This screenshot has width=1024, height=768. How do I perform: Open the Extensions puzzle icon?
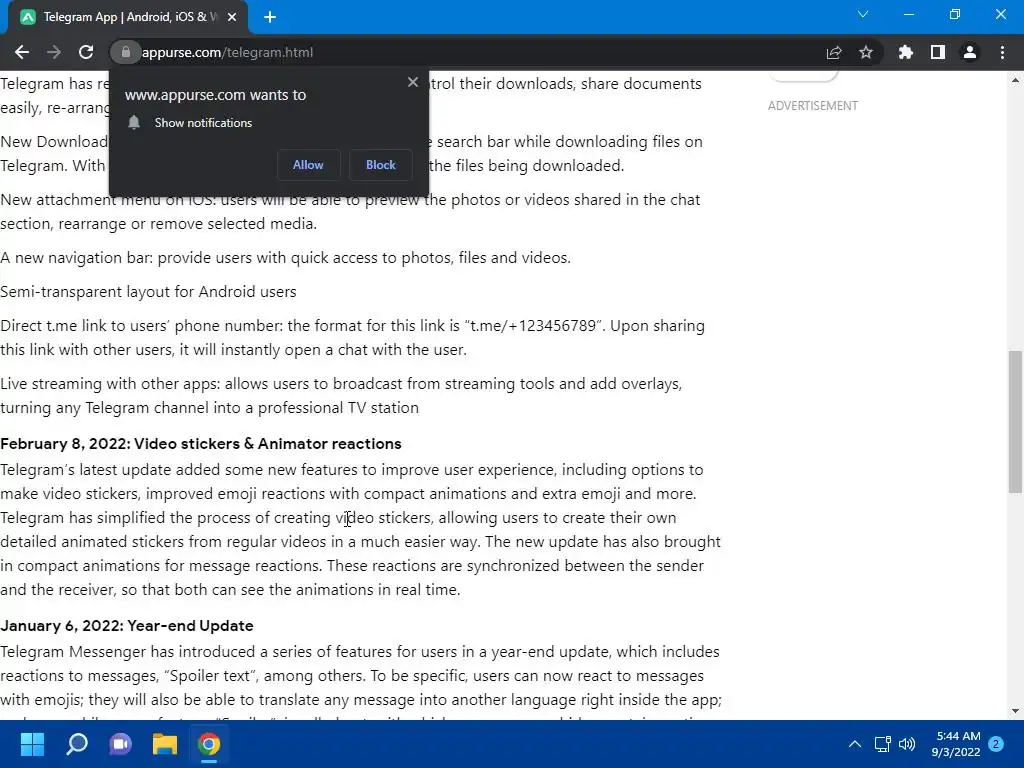[906, 52]
